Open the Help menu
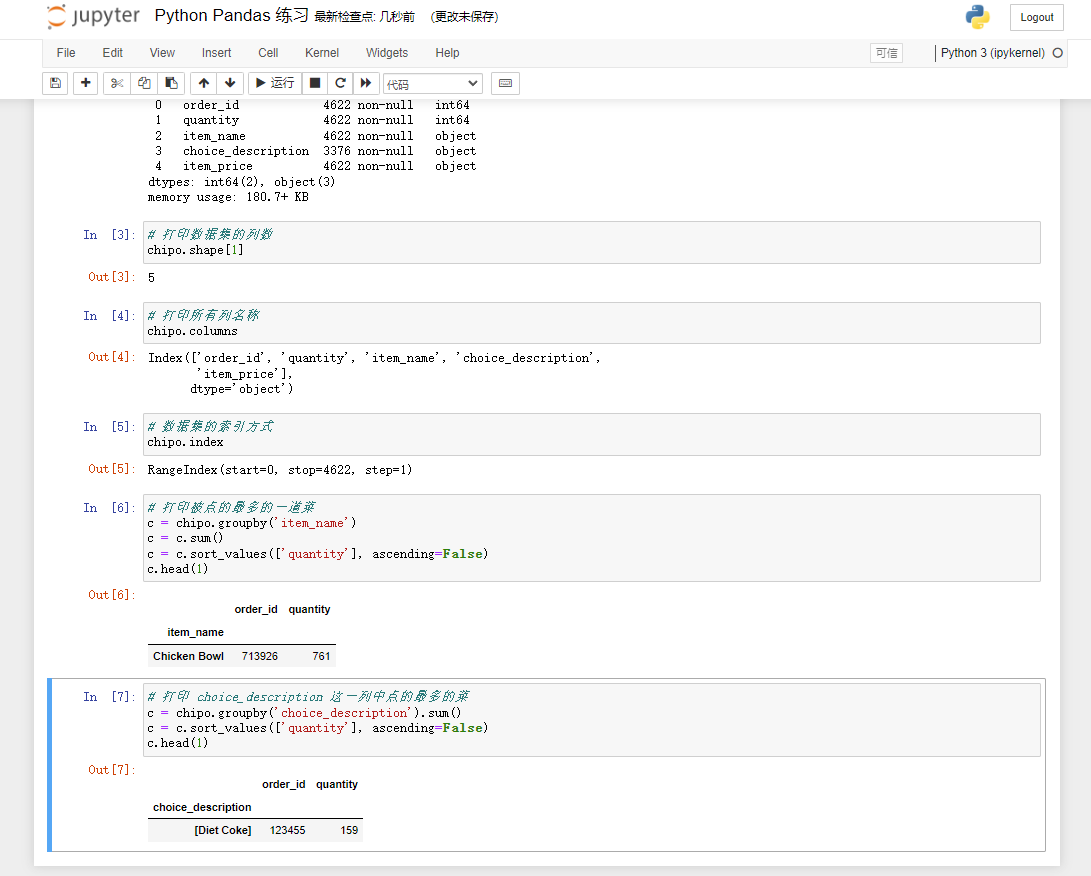 (x=447, y=53)
